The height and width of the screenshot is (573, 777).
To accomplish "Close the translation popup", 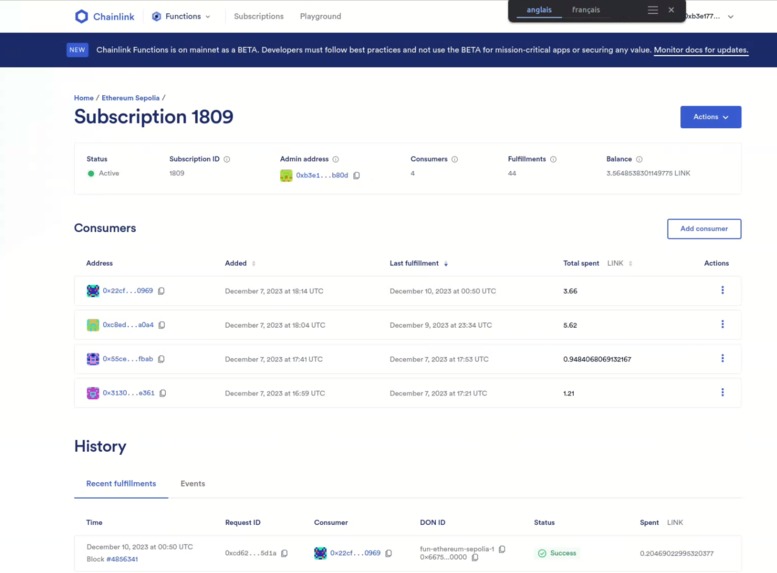I will 671,10.
